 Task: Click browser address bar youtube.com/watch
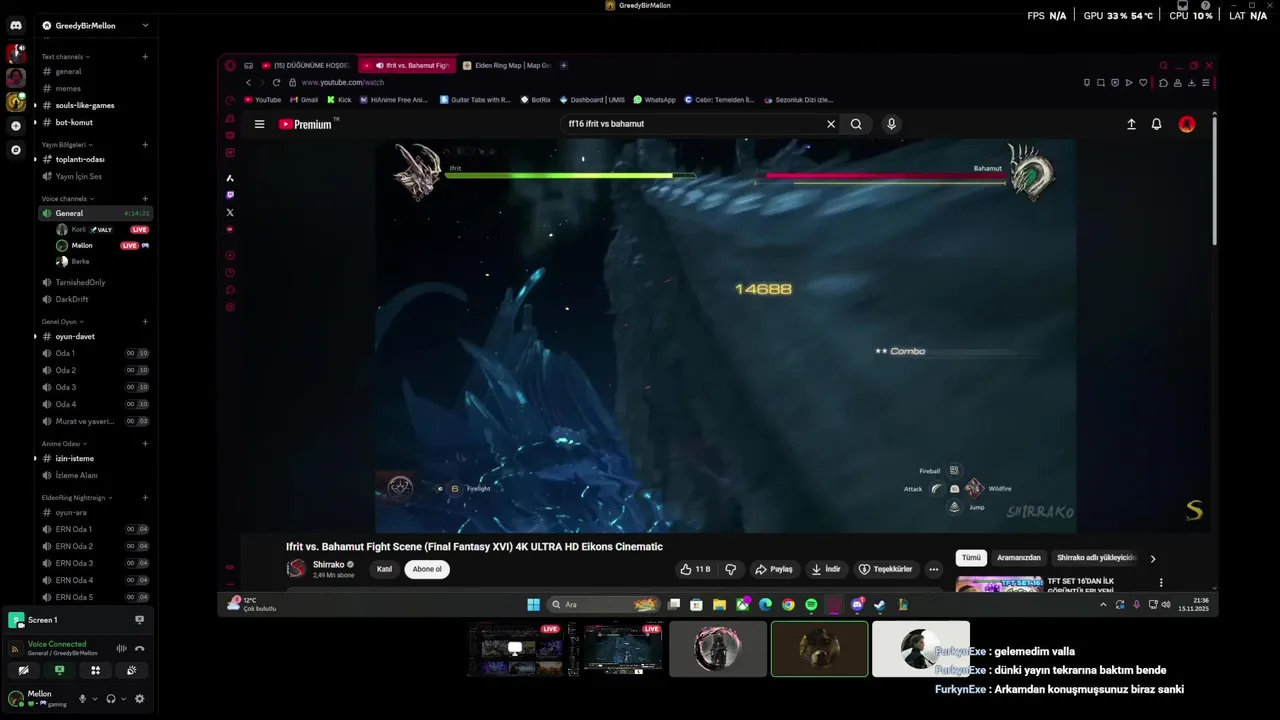(x=343, y=82)
